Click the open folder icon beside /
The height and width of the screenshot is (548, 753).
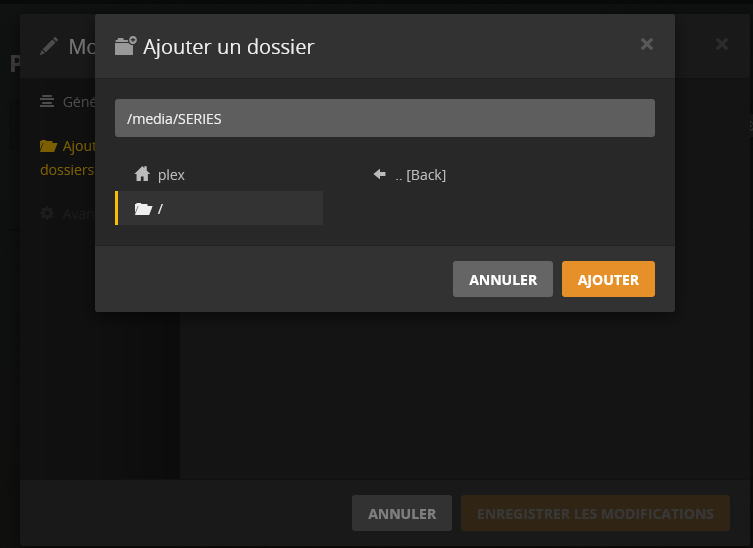[x=143, y=208]
